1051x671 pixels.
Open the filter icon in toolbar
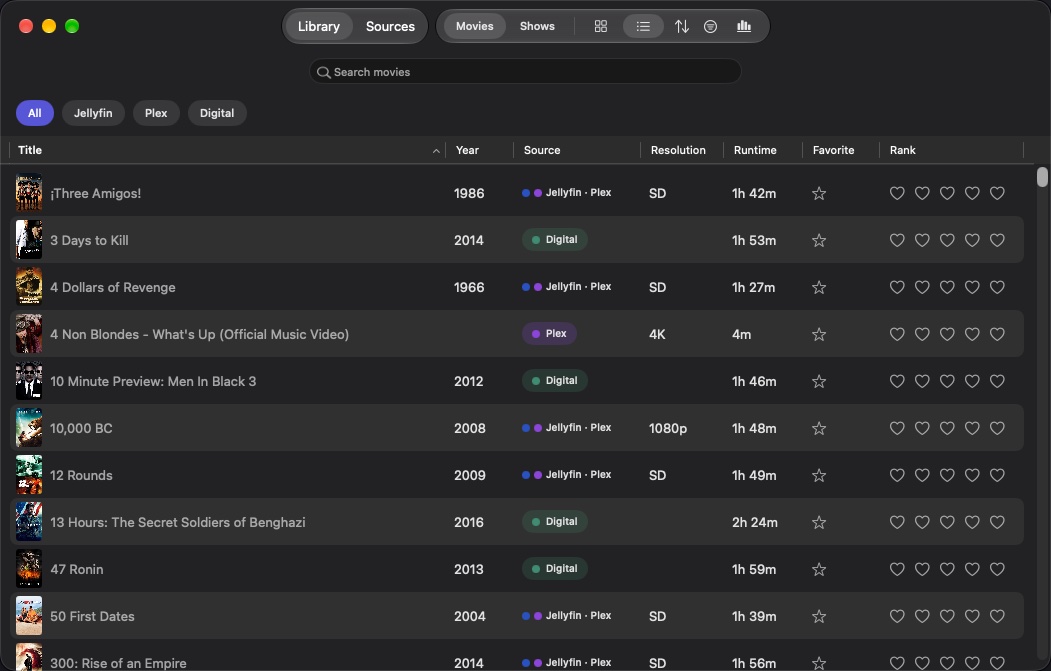point(710,26)
